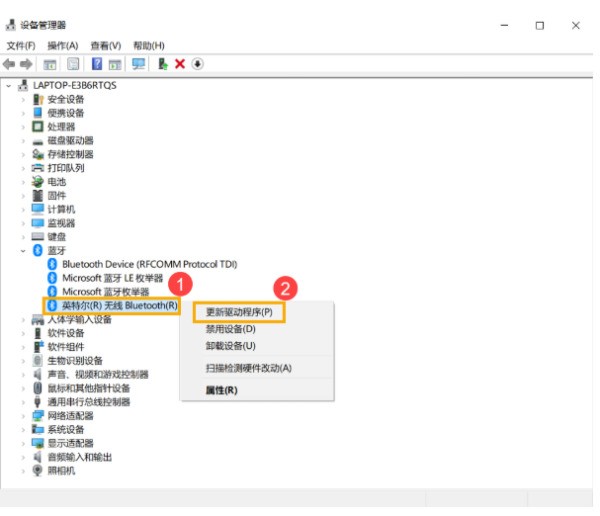Click the circled down-arrow toolbar icon
This screenshot has width=600, height=516.
[x=197, y=64]
